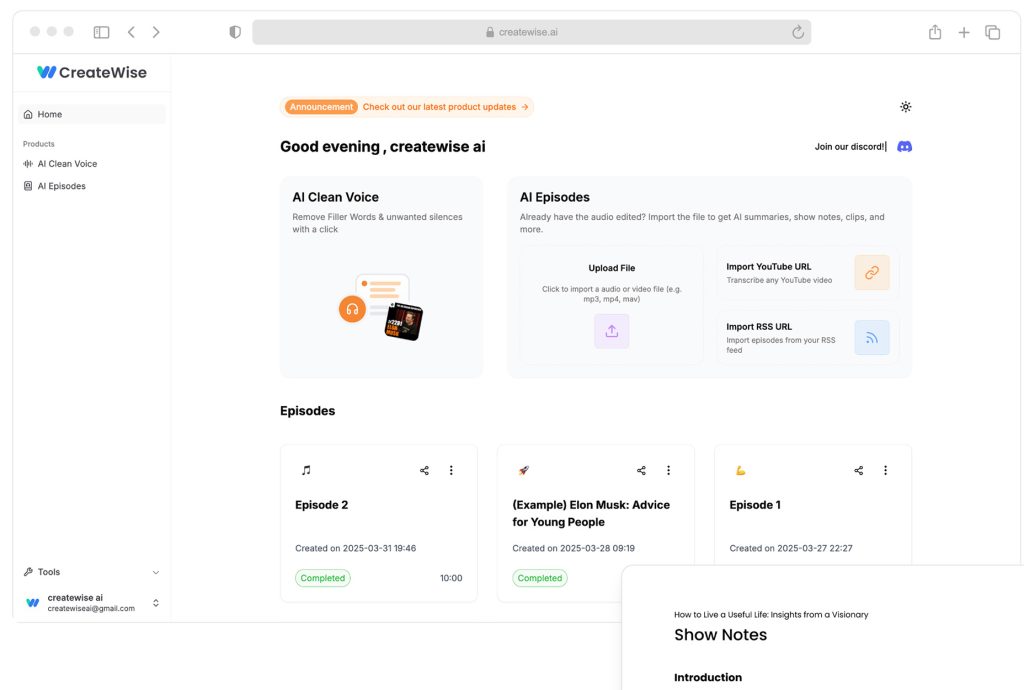The width and height of the screenshot is (1024, 690).
Task: Open the browser share icon
Action: [x=935, y=32]
